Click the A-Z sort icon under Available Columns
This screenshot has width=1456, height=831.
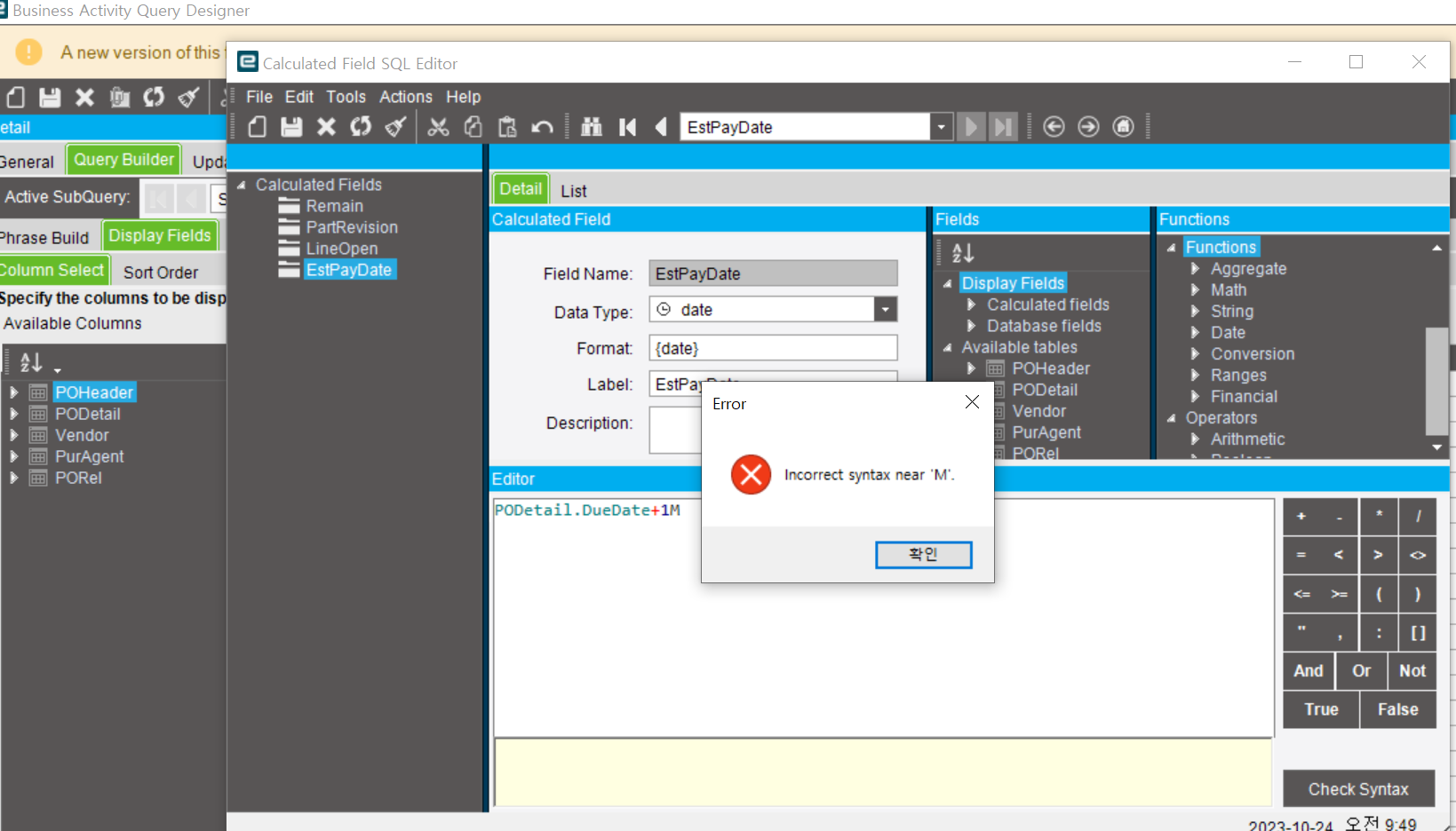pyautogui.click(x=31, y=362)
